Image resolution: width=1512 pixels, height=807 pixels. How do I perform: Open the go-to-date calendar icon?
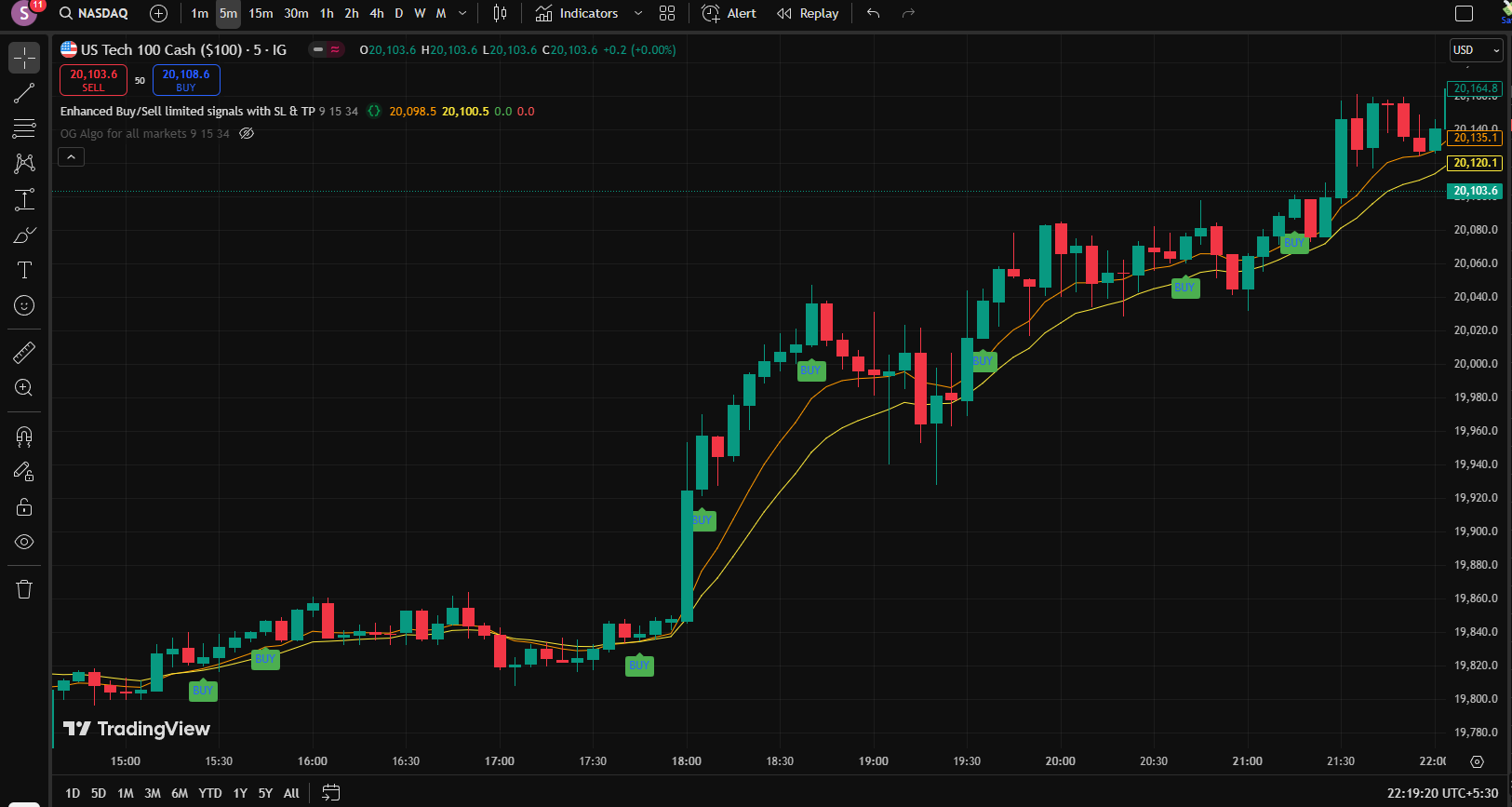(x=330, y=793)
